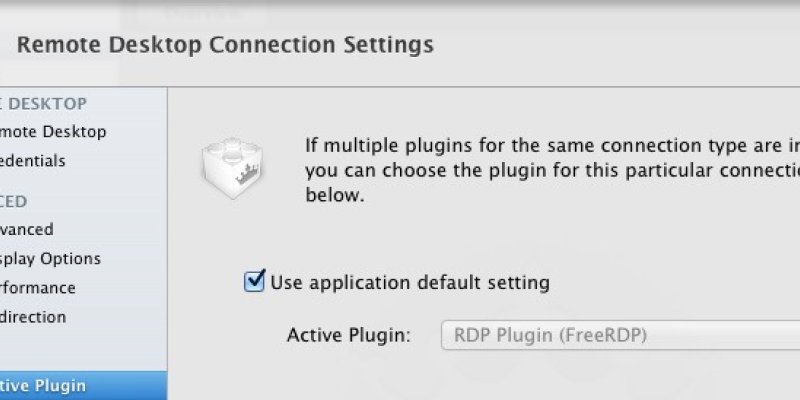Select the highlighted Active Plugin sidebar item
This screenshot has height=400, width=800.
coord(44,386)
